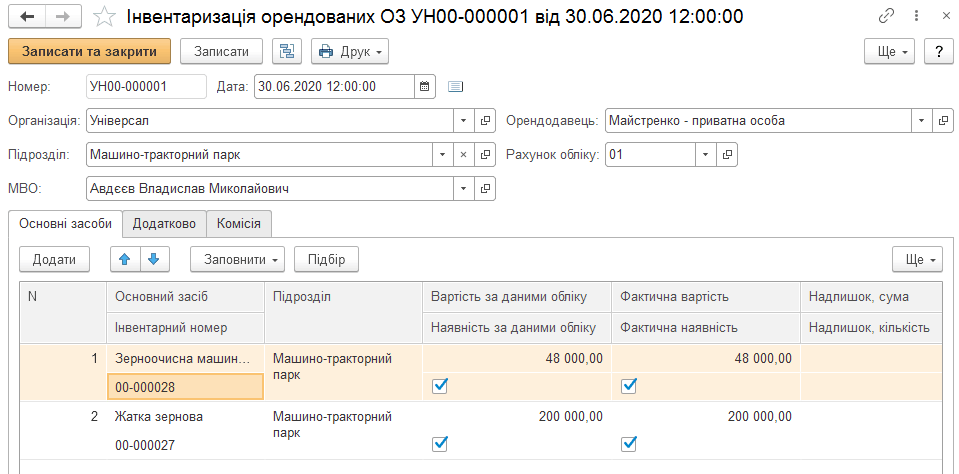Open Рахунок обліку record with open icon
Image resolution: width=959 pixels, height=474 pixels.
click(x=727, y=155)
